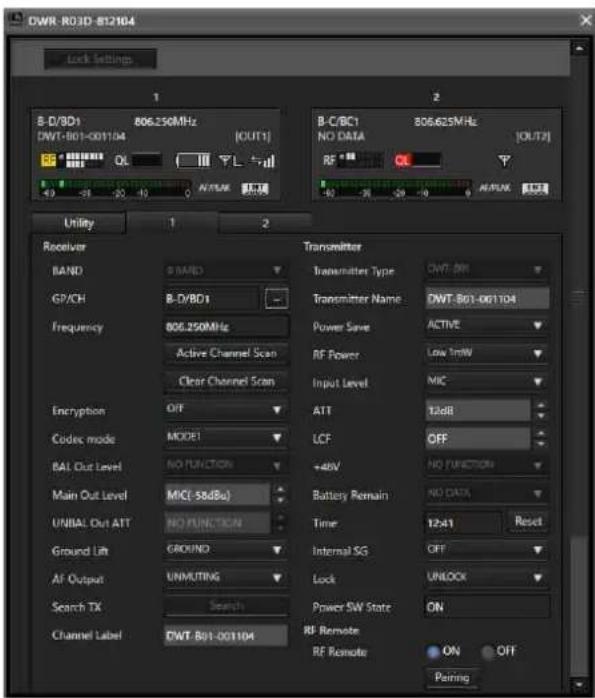This screenshot has height=698, width=595.
Task: Click channel 1 signal strength bars icon
Action: point(268,161)
